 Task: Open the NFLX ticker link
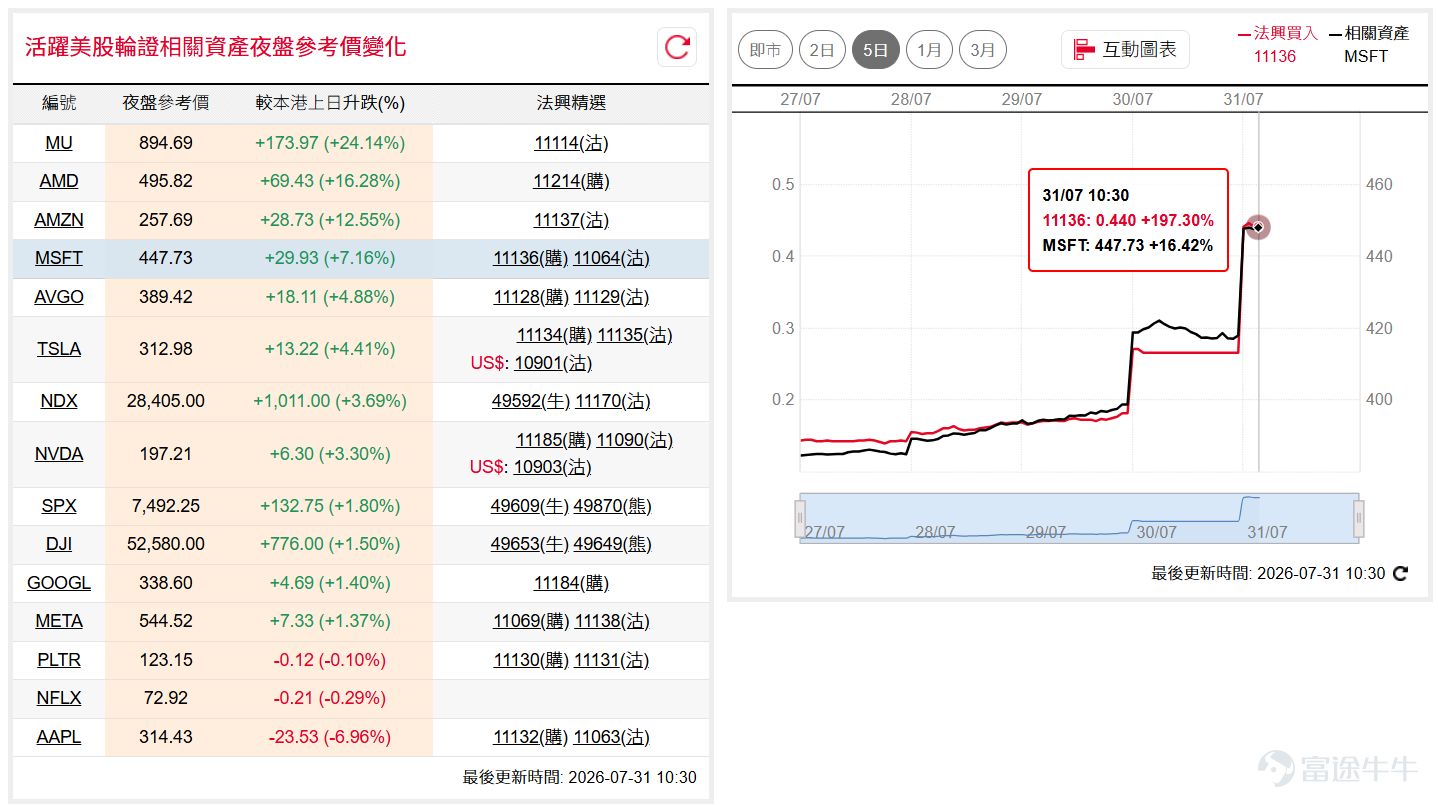tap(59, 698)
